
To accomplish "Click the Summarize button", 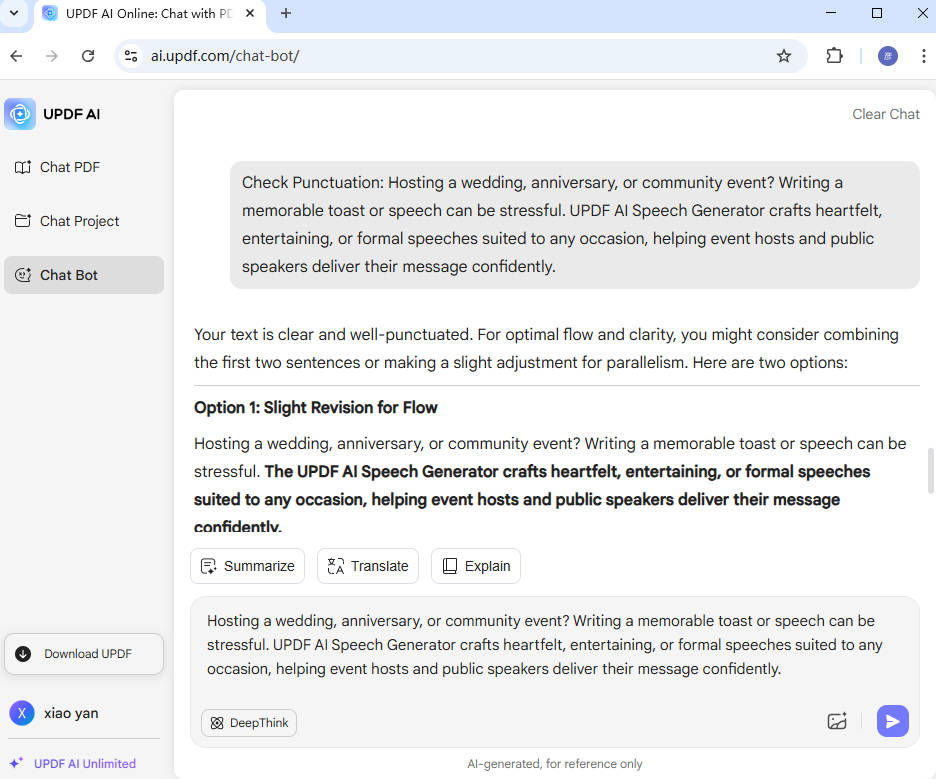I will point(248,566).
